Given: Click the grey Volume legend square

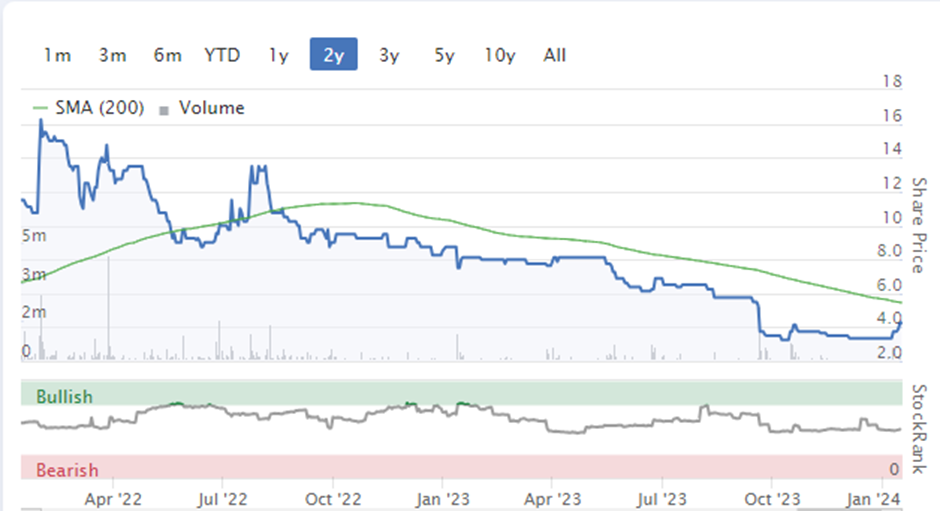Looking at the screenshot, I should pyautogui.click(x=164, y=110).
